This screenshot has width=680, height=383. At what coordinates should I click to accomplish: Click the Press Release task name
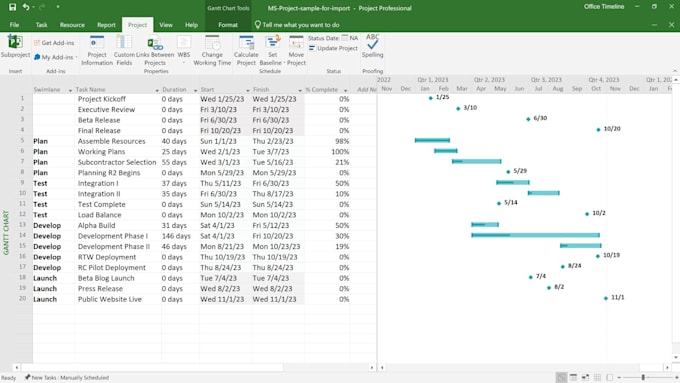tap(100, 288)
